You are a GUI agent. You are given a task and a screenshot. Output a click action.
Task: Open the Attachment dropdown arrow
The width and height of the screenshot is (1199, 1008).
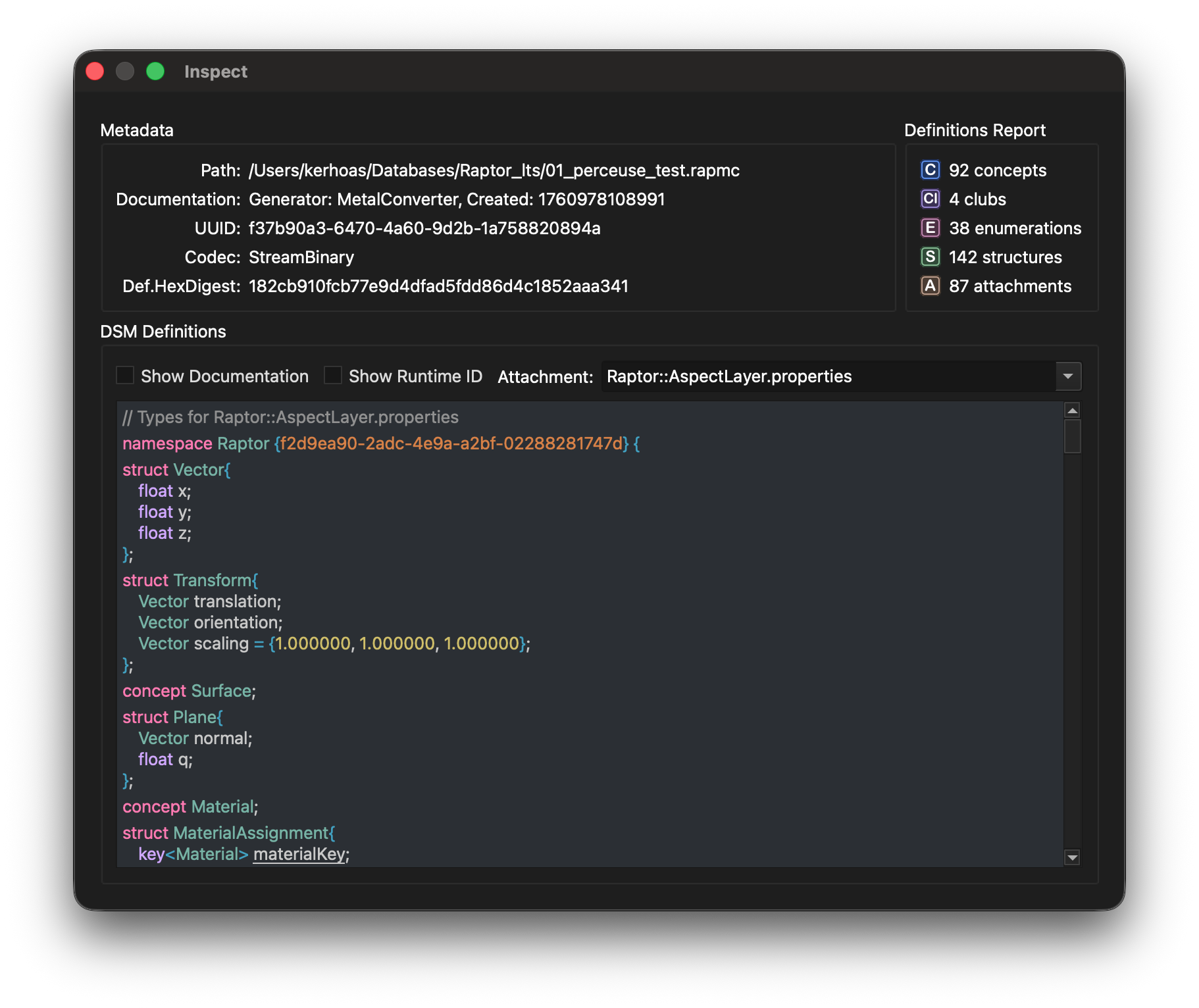point(1068,376)
